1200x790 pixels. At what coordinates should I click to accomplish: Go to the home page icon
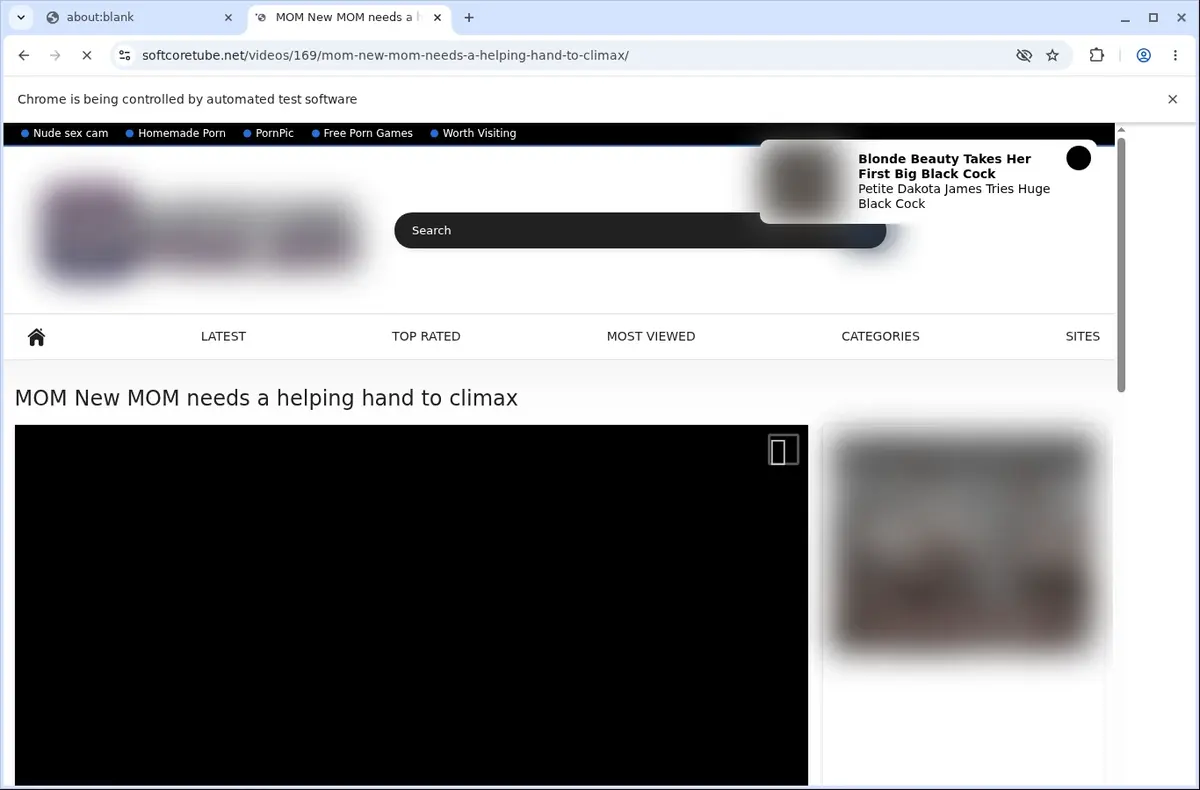tap(37, 337)
